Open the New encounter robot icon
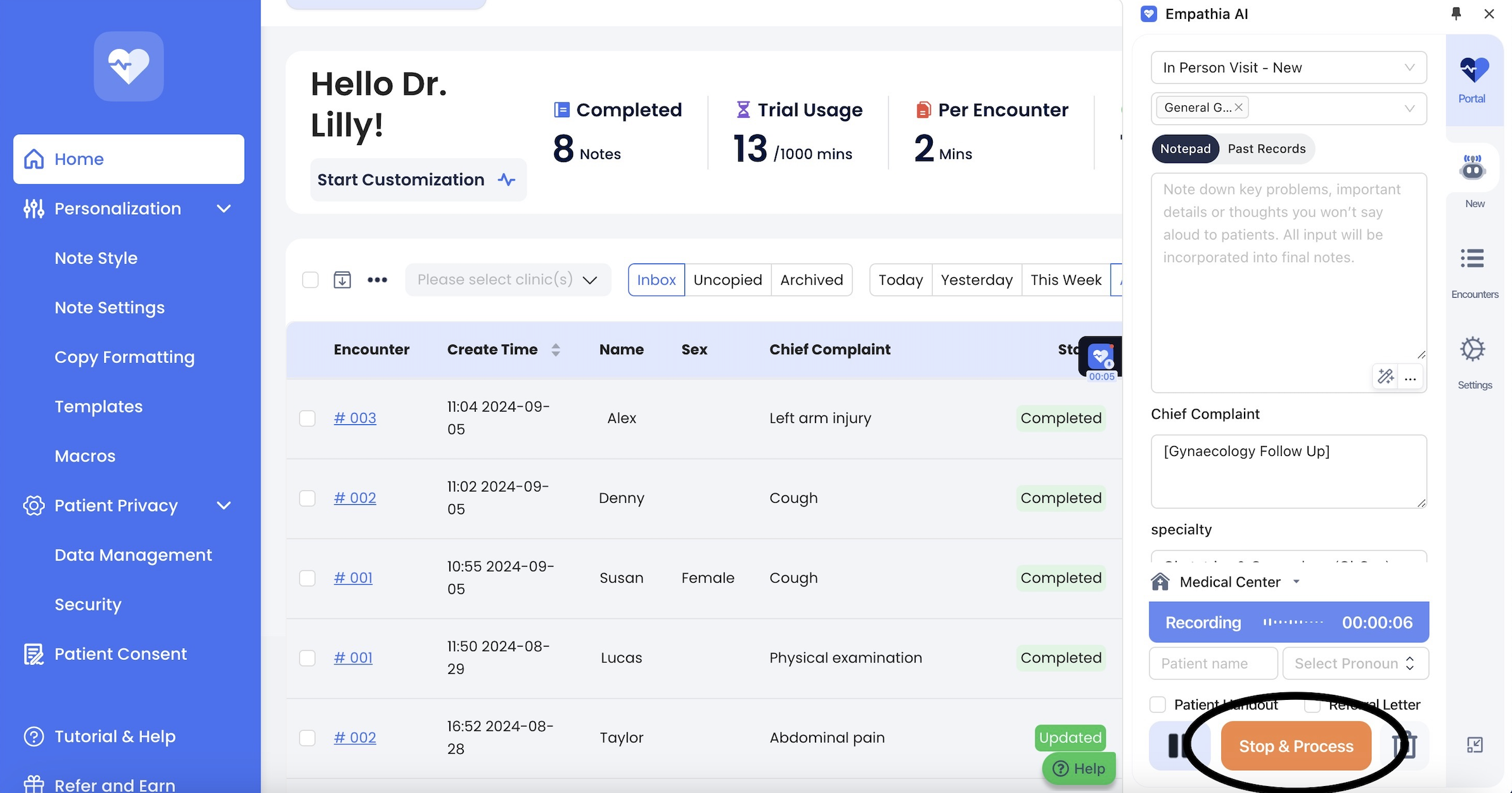This screenshot has width=1512, height=793. point(1473,168)
